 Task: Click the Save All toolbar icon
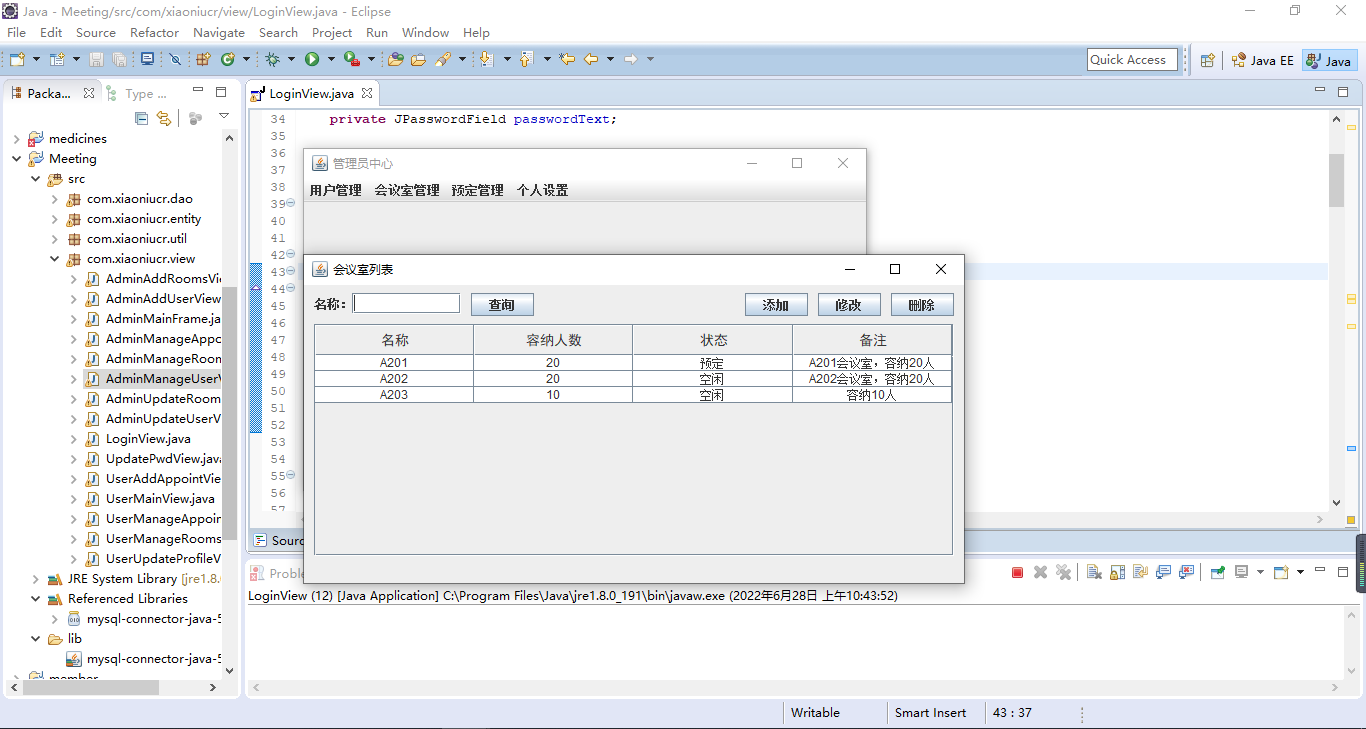[119, 59]
